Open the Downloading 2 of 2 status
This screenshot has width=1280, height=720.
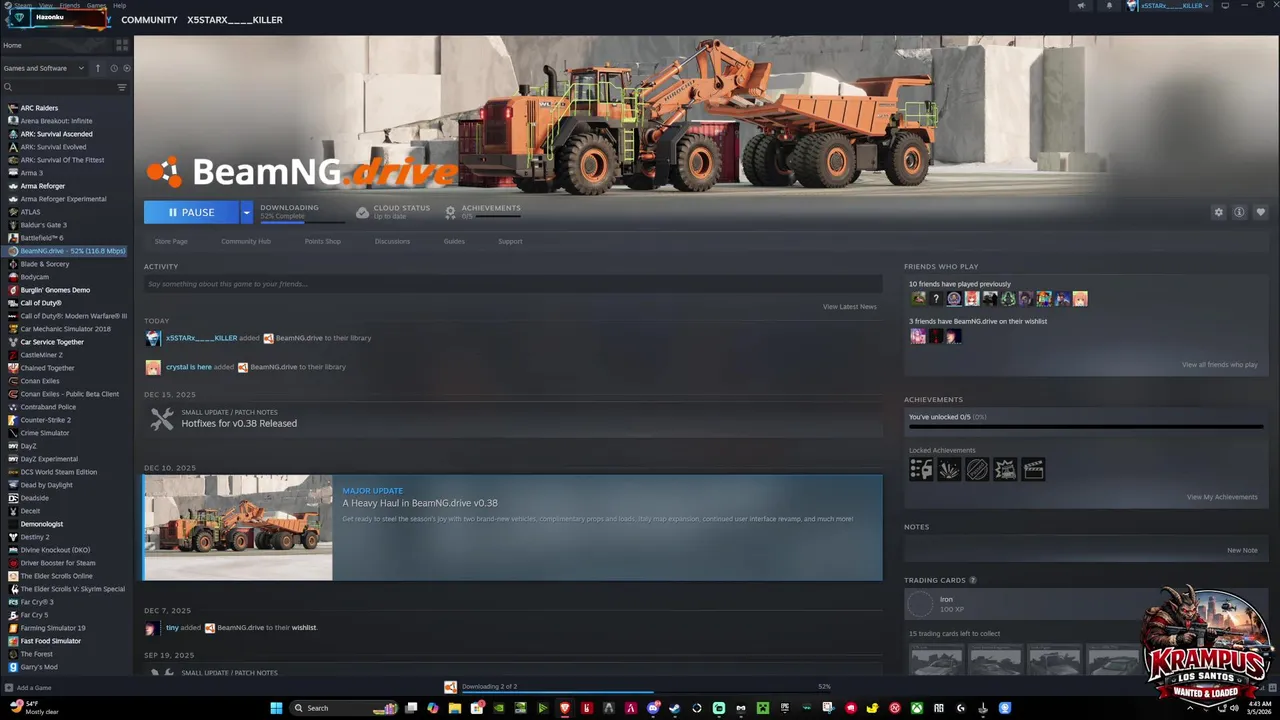point(489,686)
